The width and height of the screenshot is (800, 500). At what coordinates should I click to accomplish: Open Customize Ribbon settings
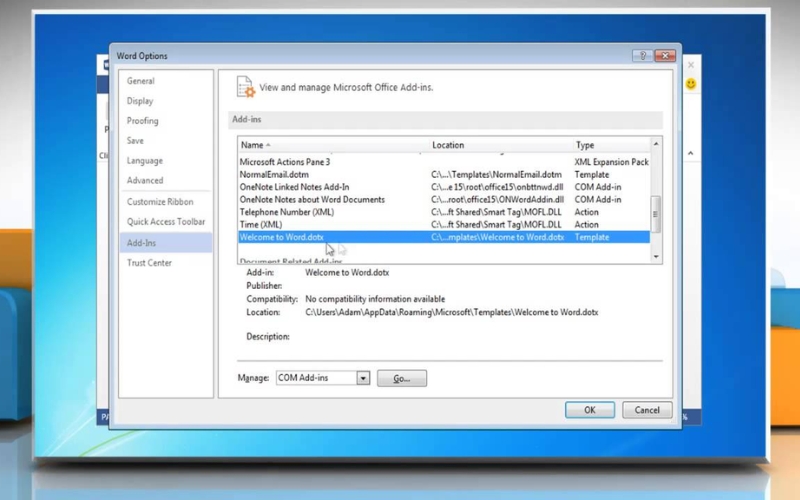coord(160,202)
